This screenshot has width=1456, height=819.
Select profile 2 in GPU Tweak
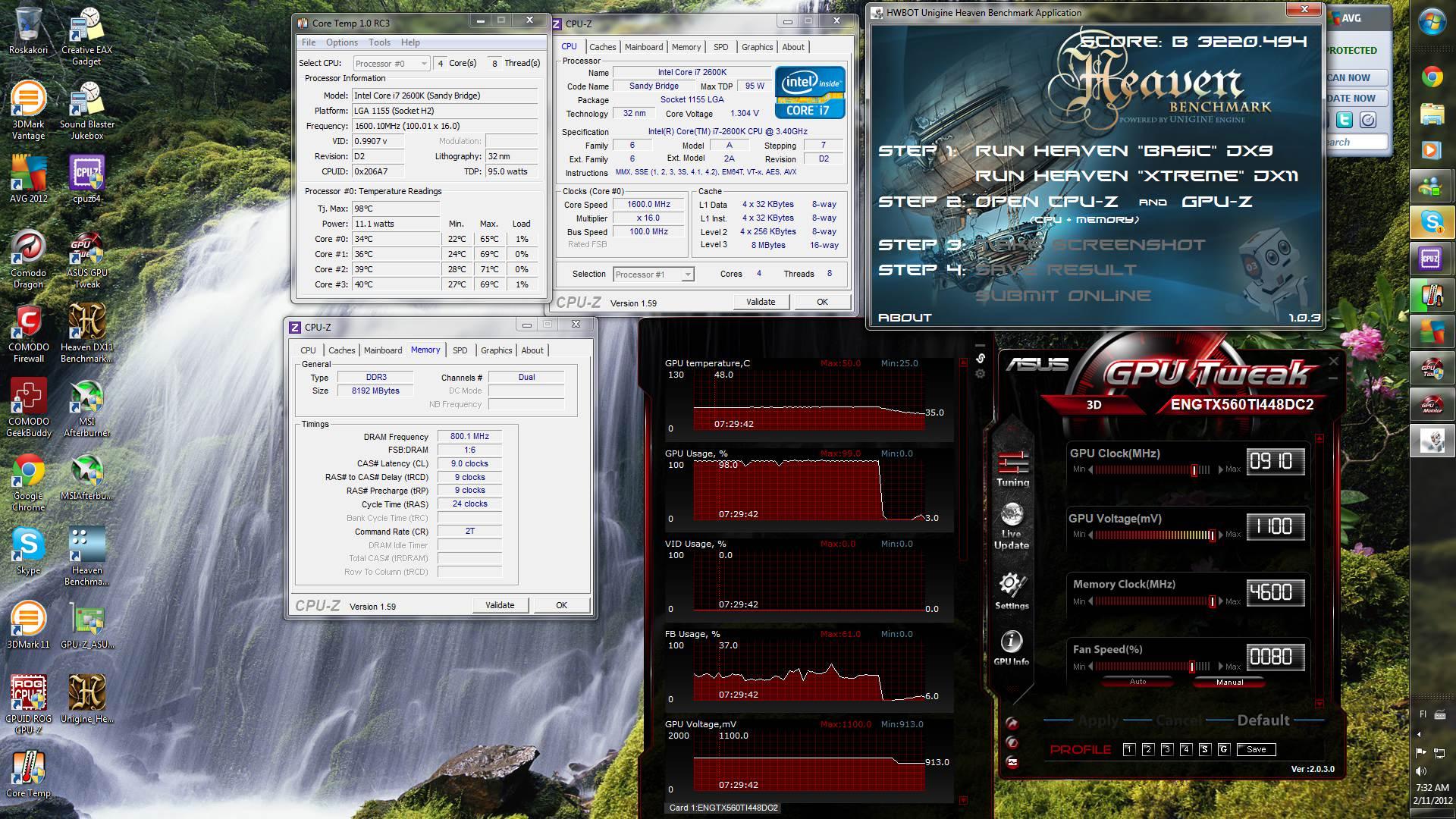[x=1147, y=749]
